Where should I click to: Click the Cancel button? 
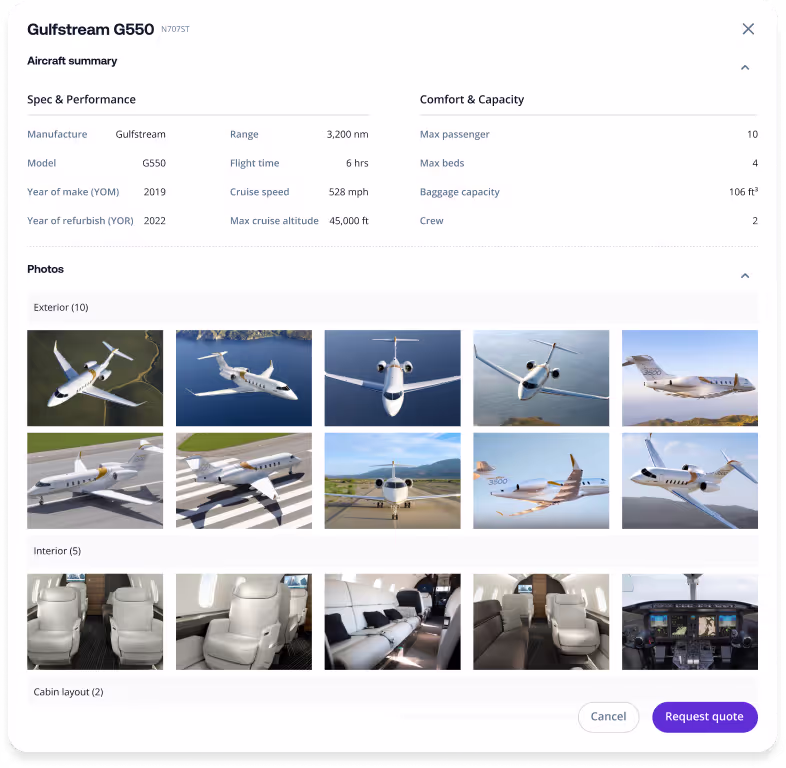point(608,717)
